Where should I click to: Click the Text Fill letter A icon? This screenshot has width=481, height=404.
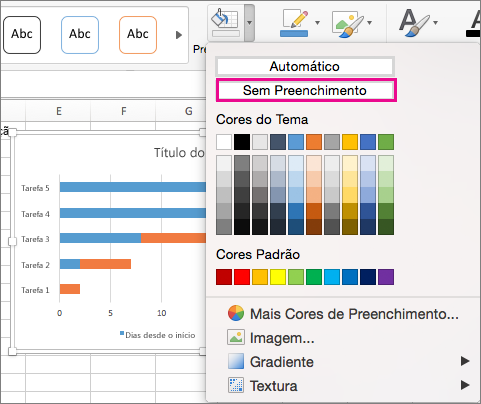coord(414,23)
